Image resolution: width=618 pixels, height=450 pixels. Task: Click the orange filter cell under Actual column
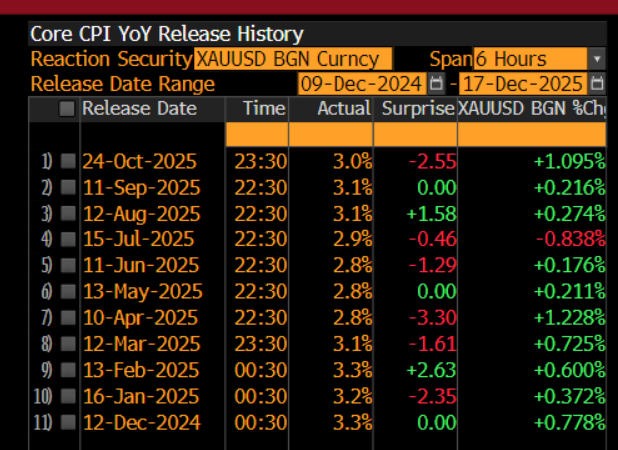click(x=331, y=134)
